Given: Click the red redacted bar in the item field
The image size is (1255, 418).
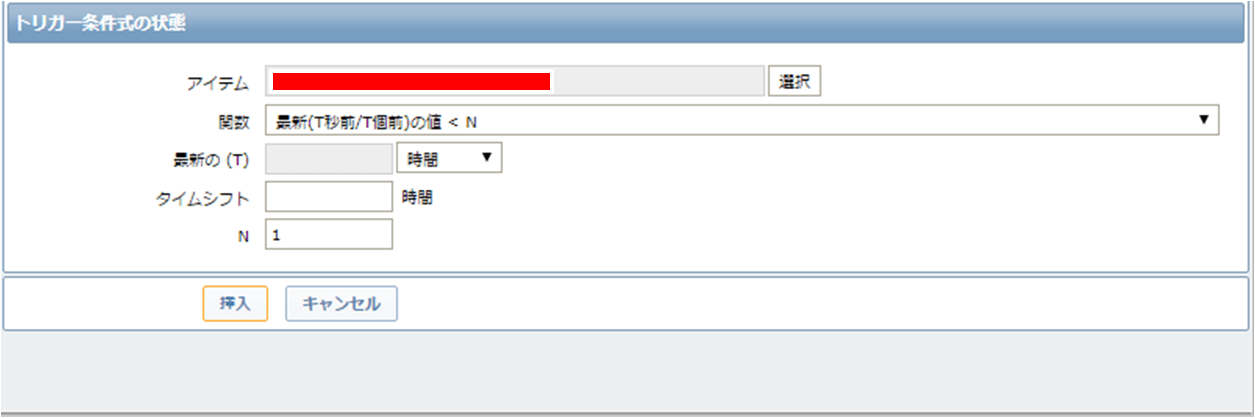Looking at the screenshot, I should click(x=411, y=81).
